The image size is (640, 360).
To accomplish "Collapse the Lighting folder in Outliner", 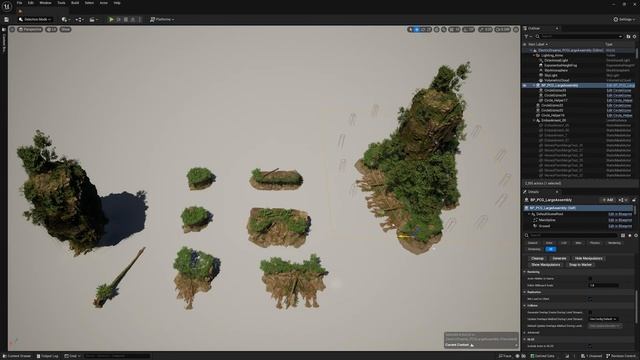I will click(x=534, y=55).
